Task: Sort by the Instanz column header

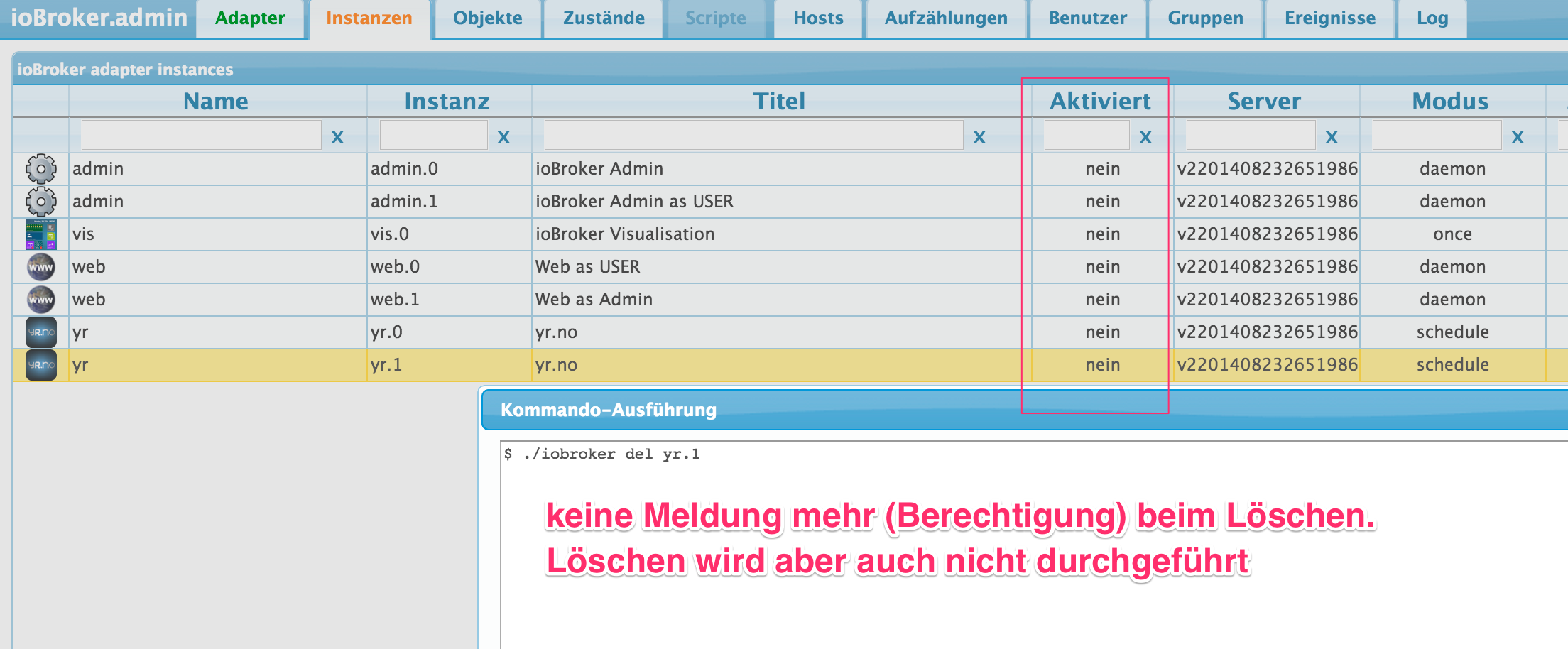Action: [x=447, y=102]
